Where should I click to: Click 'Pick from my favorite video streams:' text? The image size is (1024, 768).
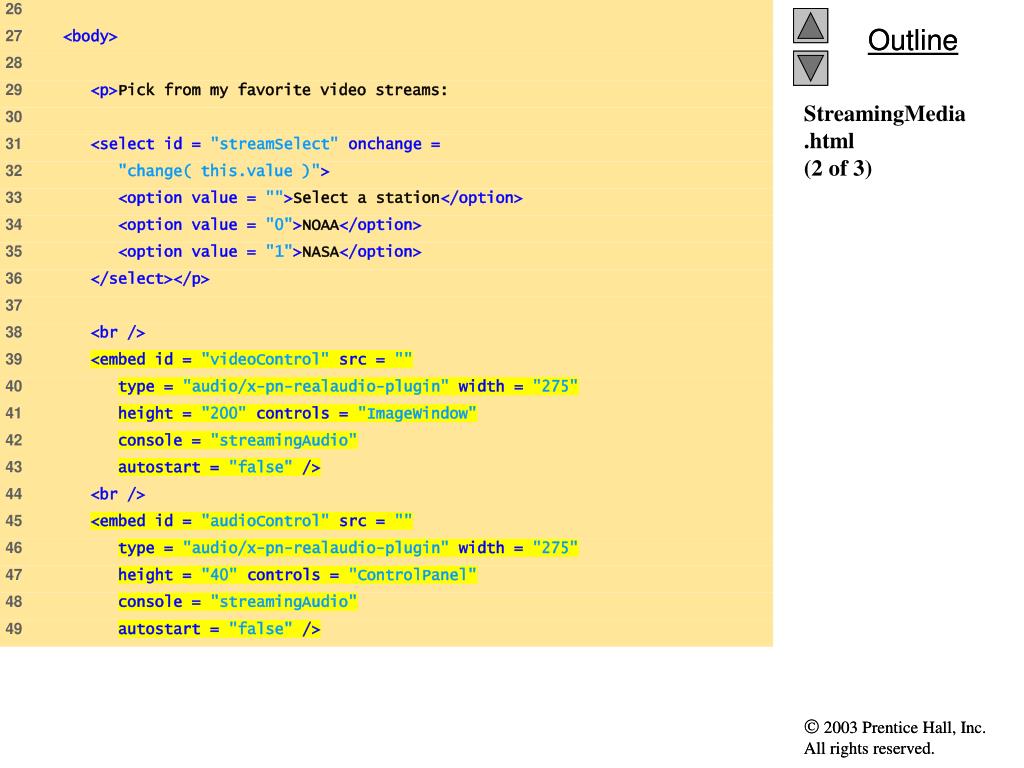click(x=283, y=89)
